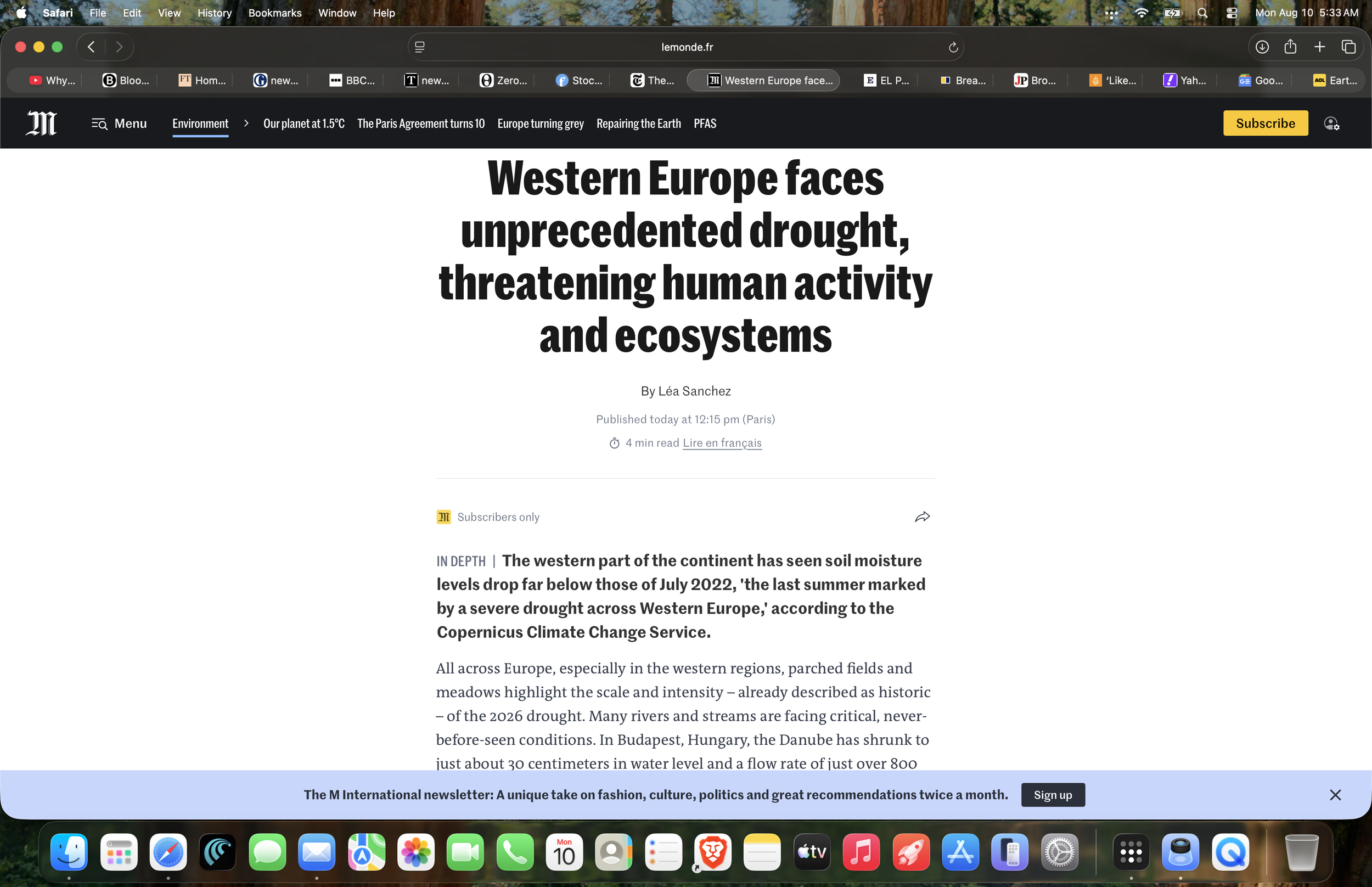Screen dimensions: 1372x887
Task: Click the yellow Subscribe button
Action: (x=1266, y=123)
